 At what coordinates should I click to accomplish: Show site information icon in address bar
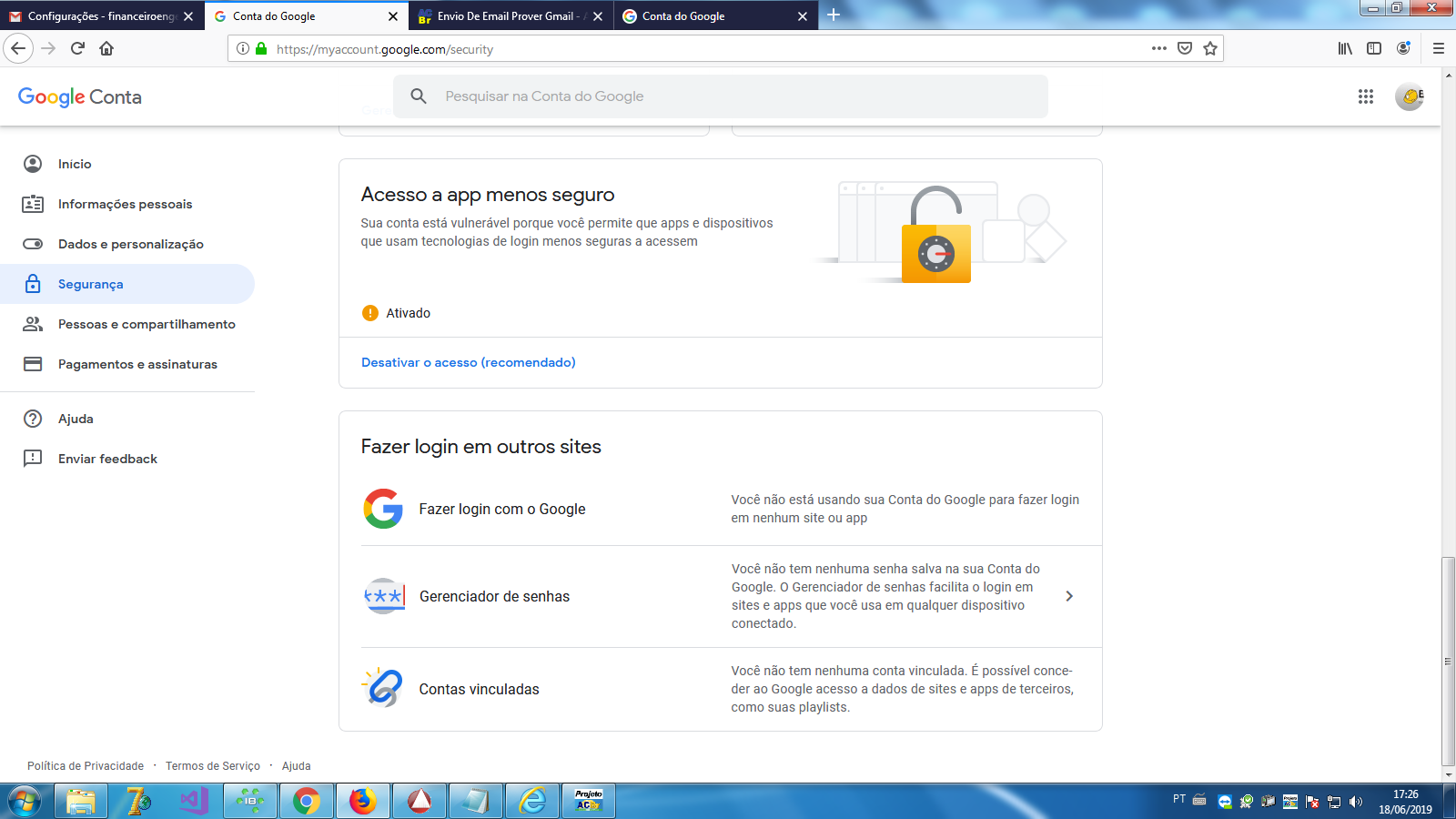[243, 48]
